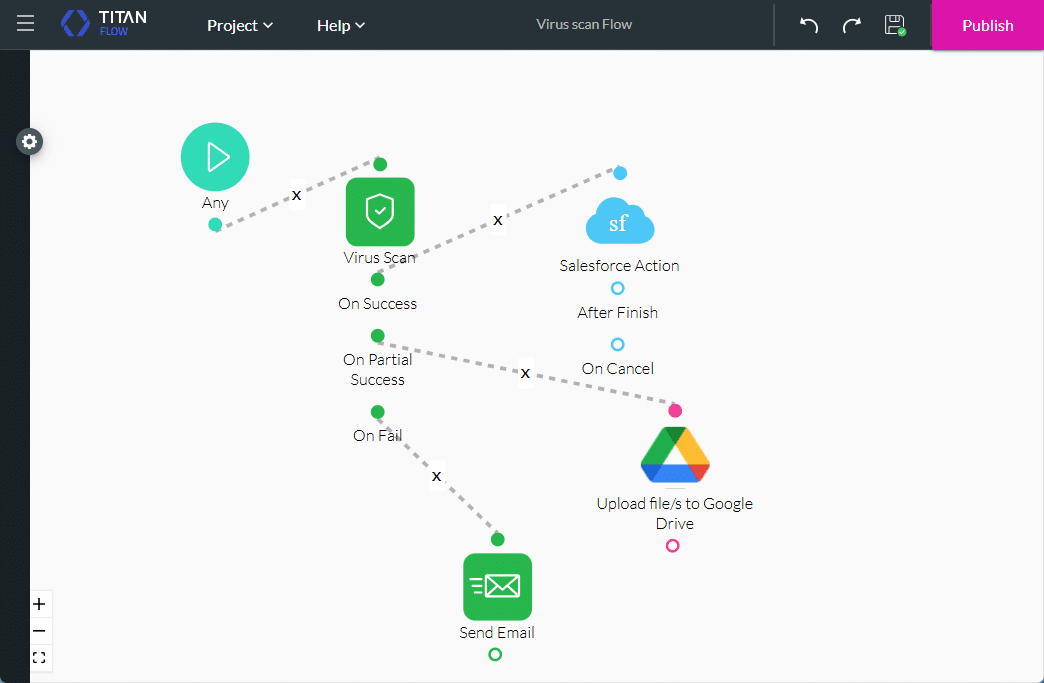Viewport: 1044px width, 683px height.
Task: Save the flow
Action: 894,25
